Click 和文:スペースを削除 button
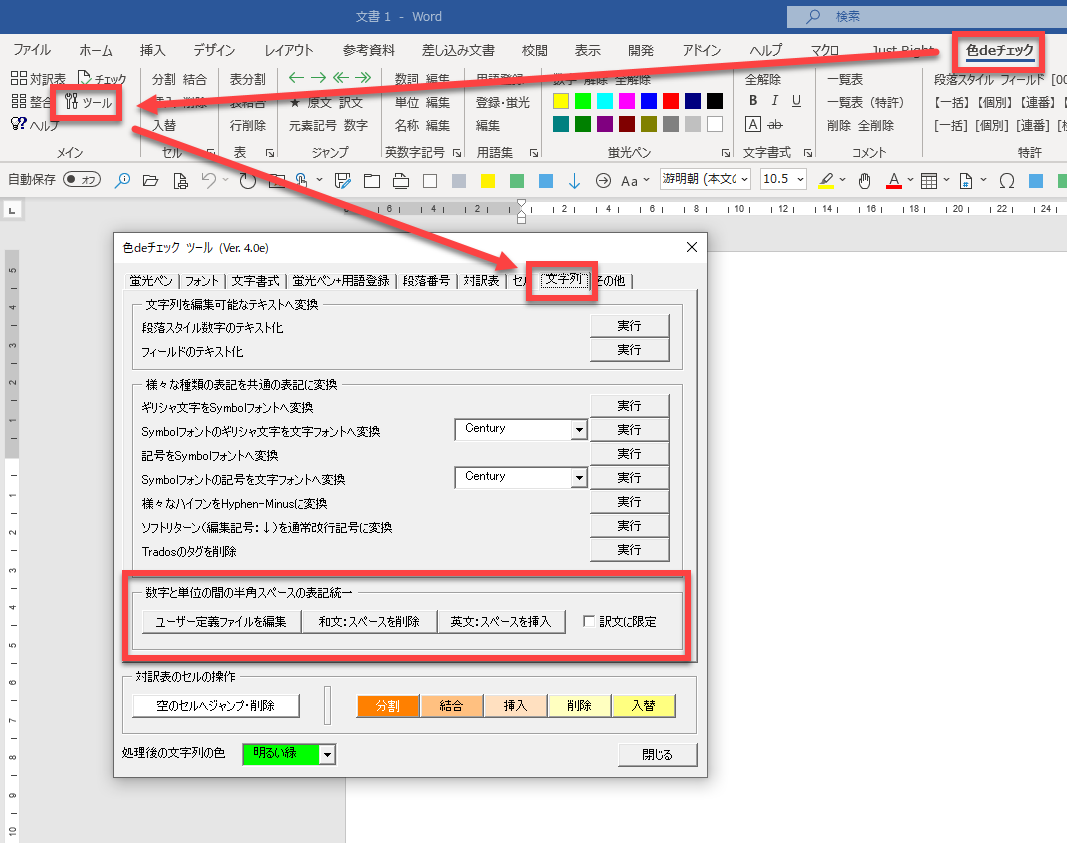1067x843 pixels. 369,621
